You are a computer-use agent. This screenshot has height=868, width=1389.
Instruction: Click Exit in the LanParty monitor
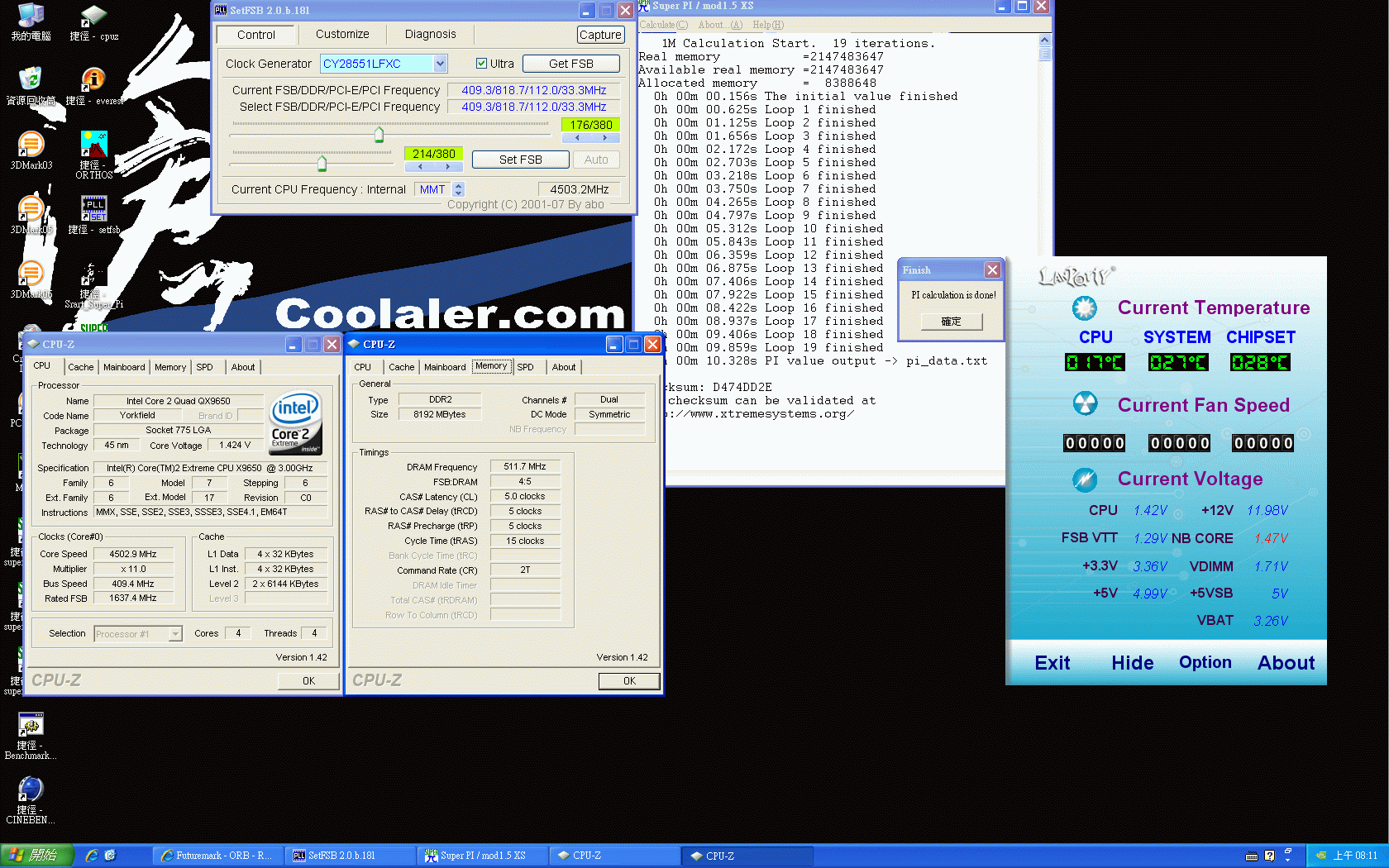coord(1052,663)
